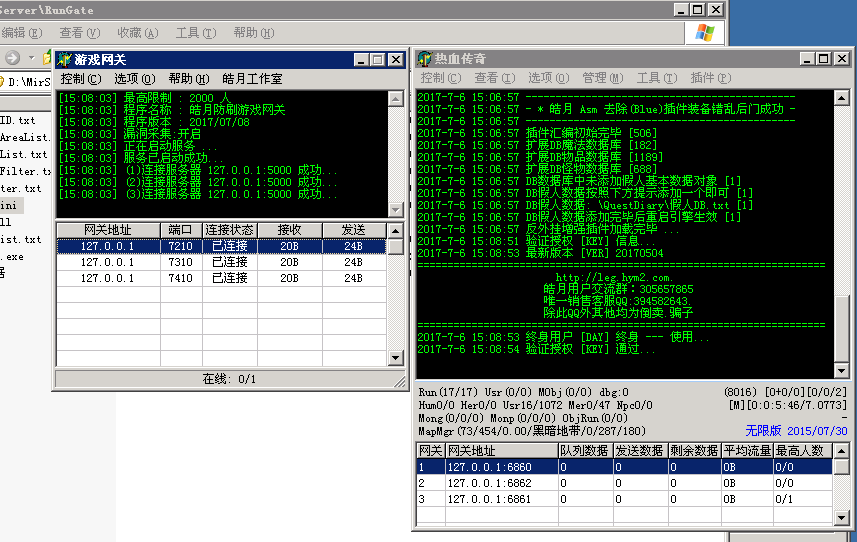The width and height of the screenshot is (857, 542).
Task: Click 网关地址 column header in 热血传奇 table
Action: tap(501, 451)
